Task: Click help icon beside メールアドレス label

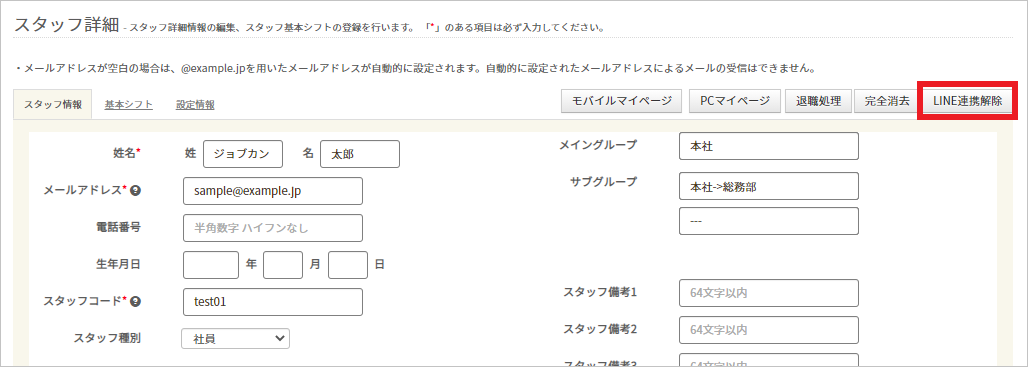Action: (136, 191)
